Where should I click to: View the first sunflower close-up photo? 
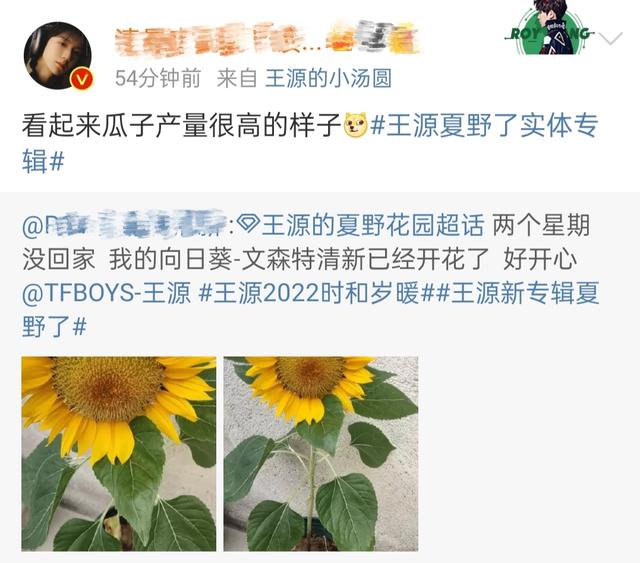[119, 454]
